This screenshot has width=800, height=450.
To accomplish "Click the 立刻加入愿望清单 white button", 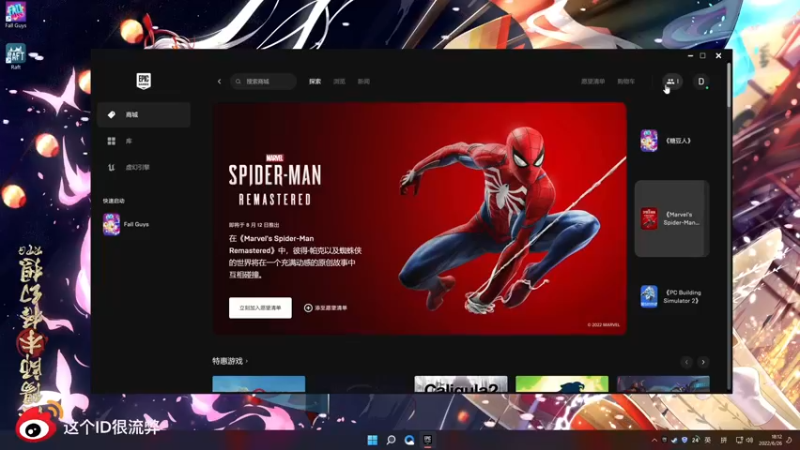I will (260, 308).
